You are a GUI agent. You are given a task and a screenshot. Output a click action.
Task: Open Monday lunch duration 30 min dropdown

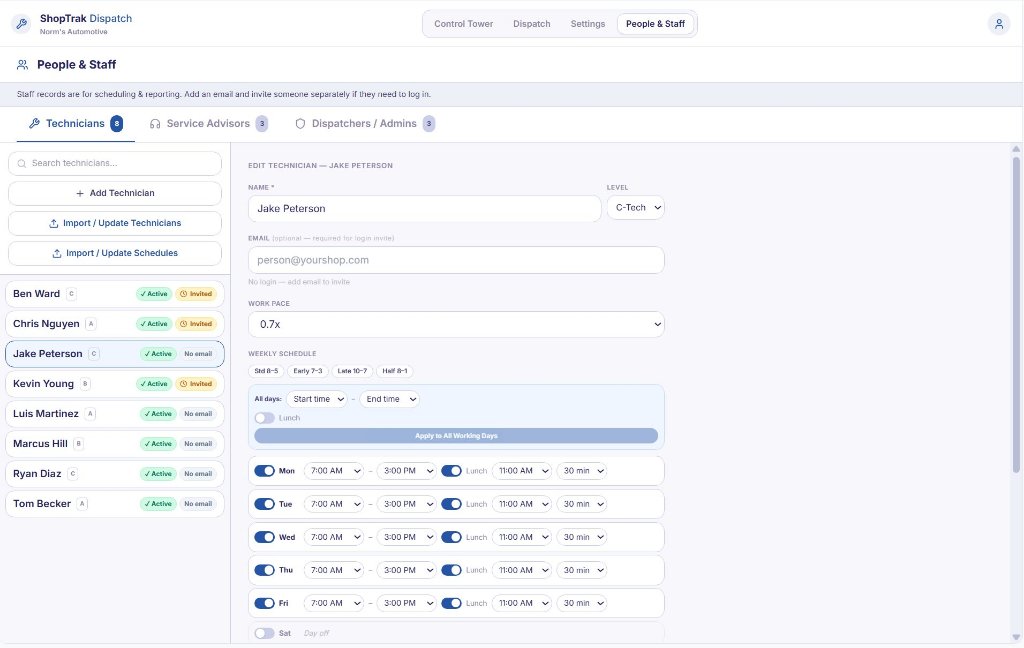click(582, 471)
